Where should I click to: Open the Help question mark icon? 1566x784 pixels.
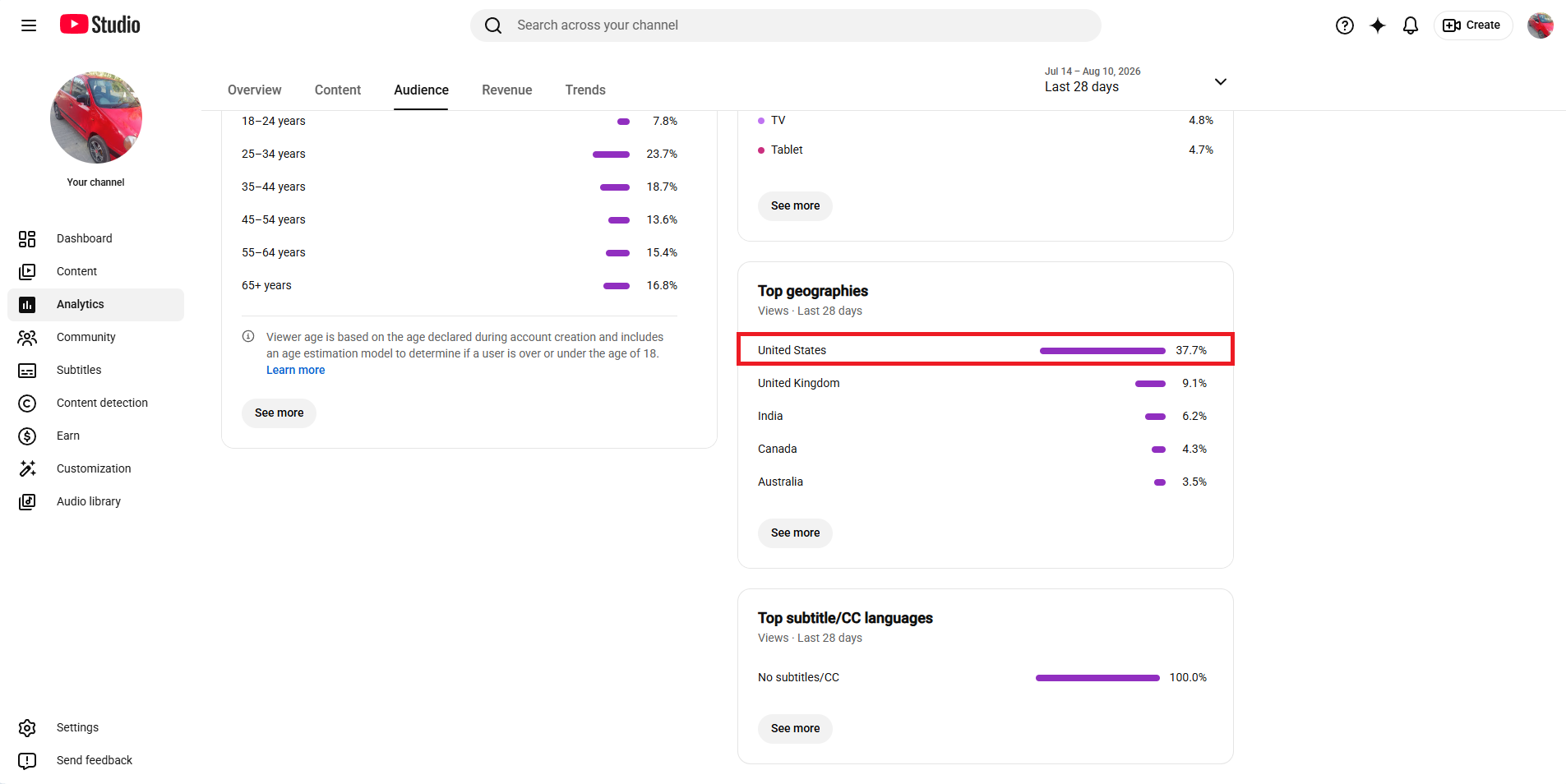[1345, 25]
